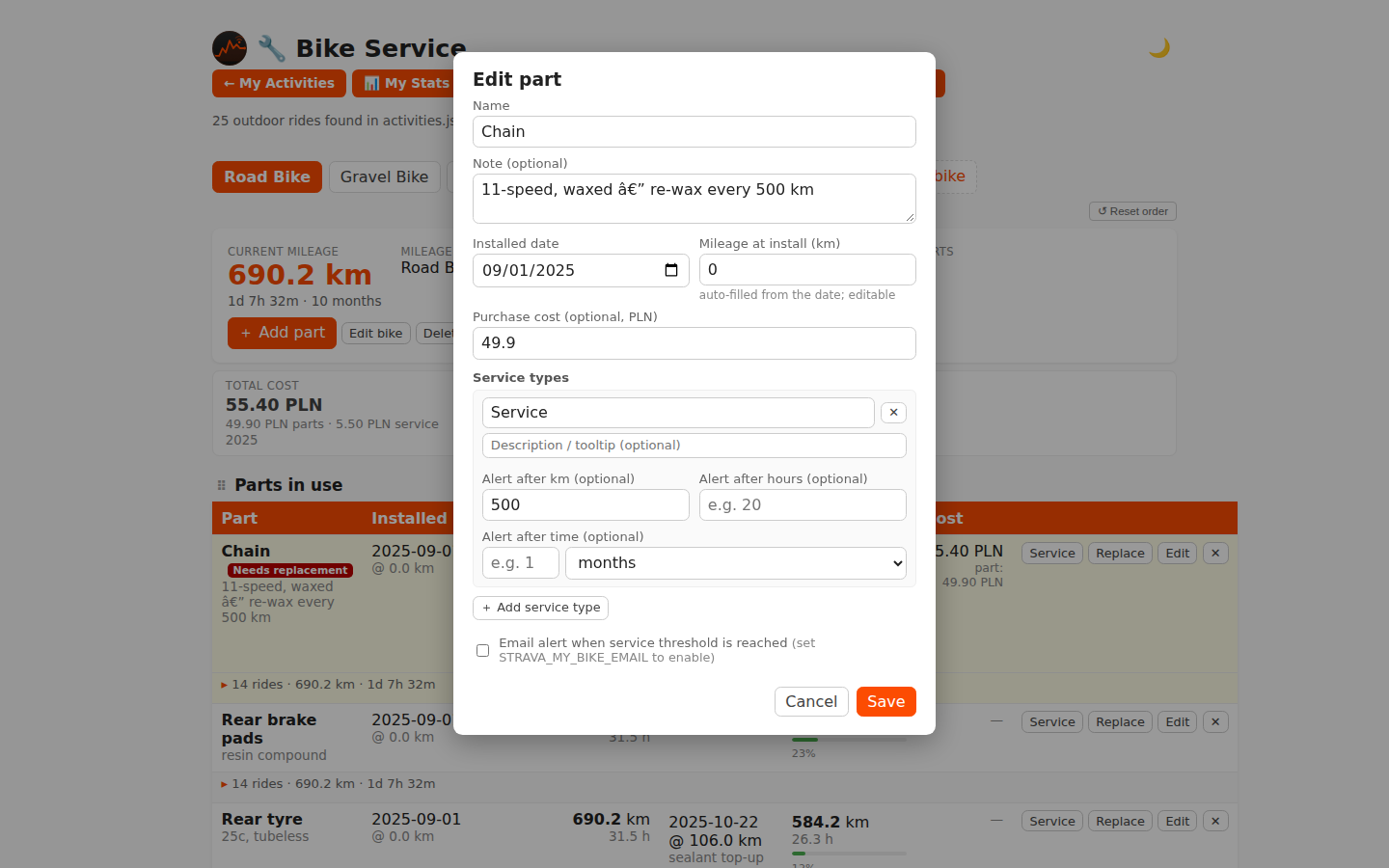Screen dimensions: 1389x868
Task: Expand the 14 rides list under Chain
Action: 328,685
